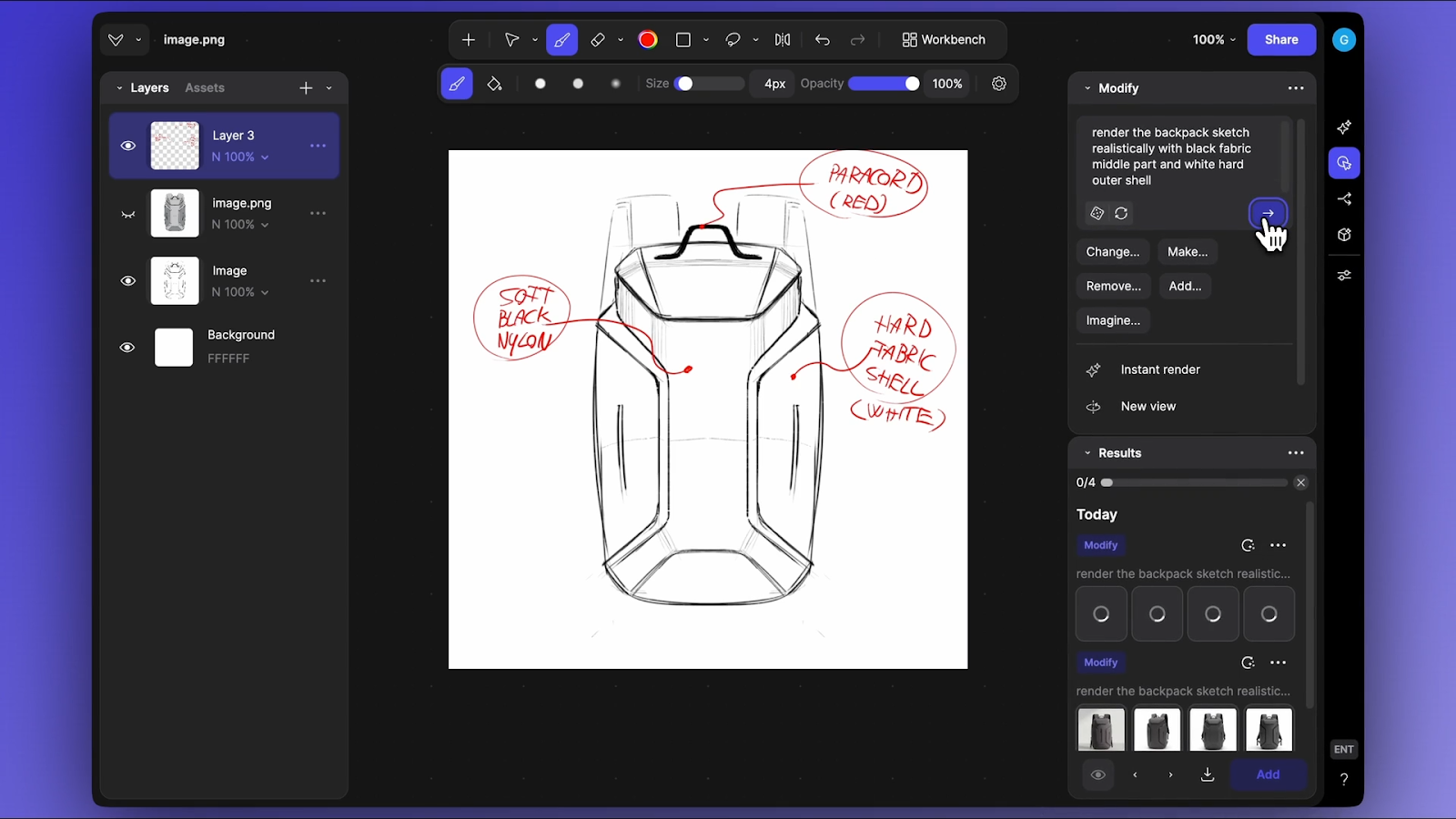Click the add plus tool in top toolbar

(469, 40)
